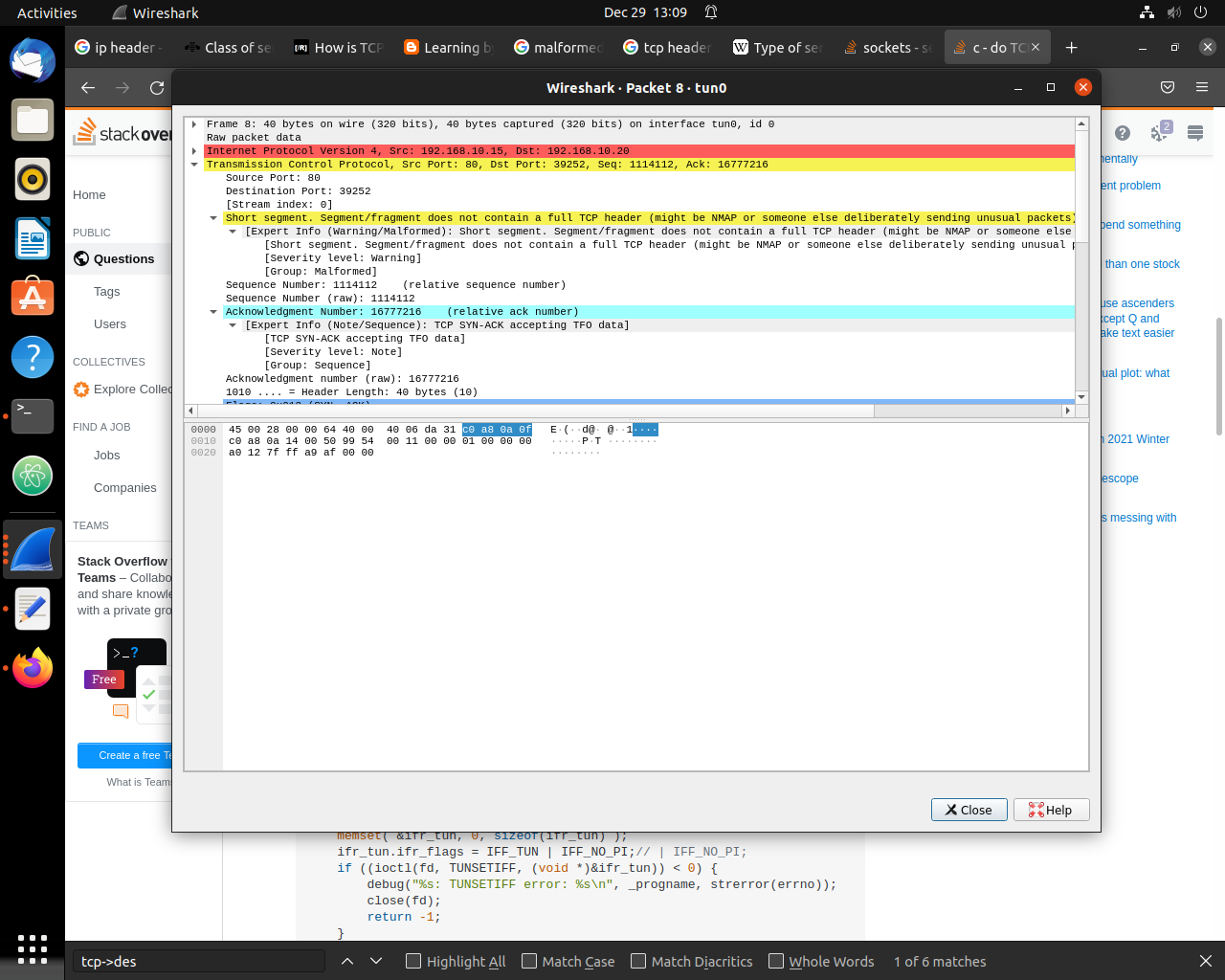
Task: Open the text editor in the dock
Action: (x=33, y=609)
